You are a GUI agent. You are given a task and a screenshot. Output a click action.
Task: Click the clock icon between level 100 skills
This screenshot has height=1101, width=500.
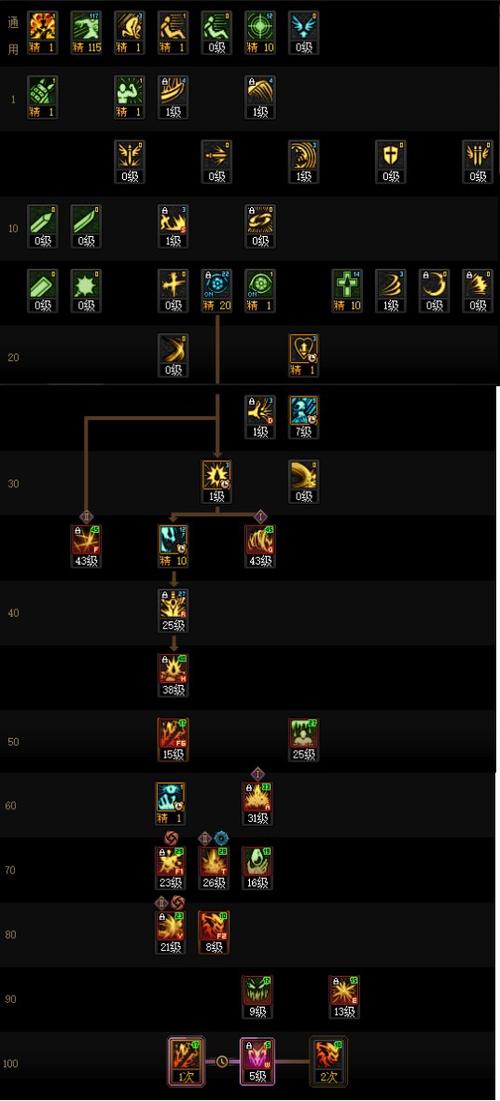tap(222, 1061)
